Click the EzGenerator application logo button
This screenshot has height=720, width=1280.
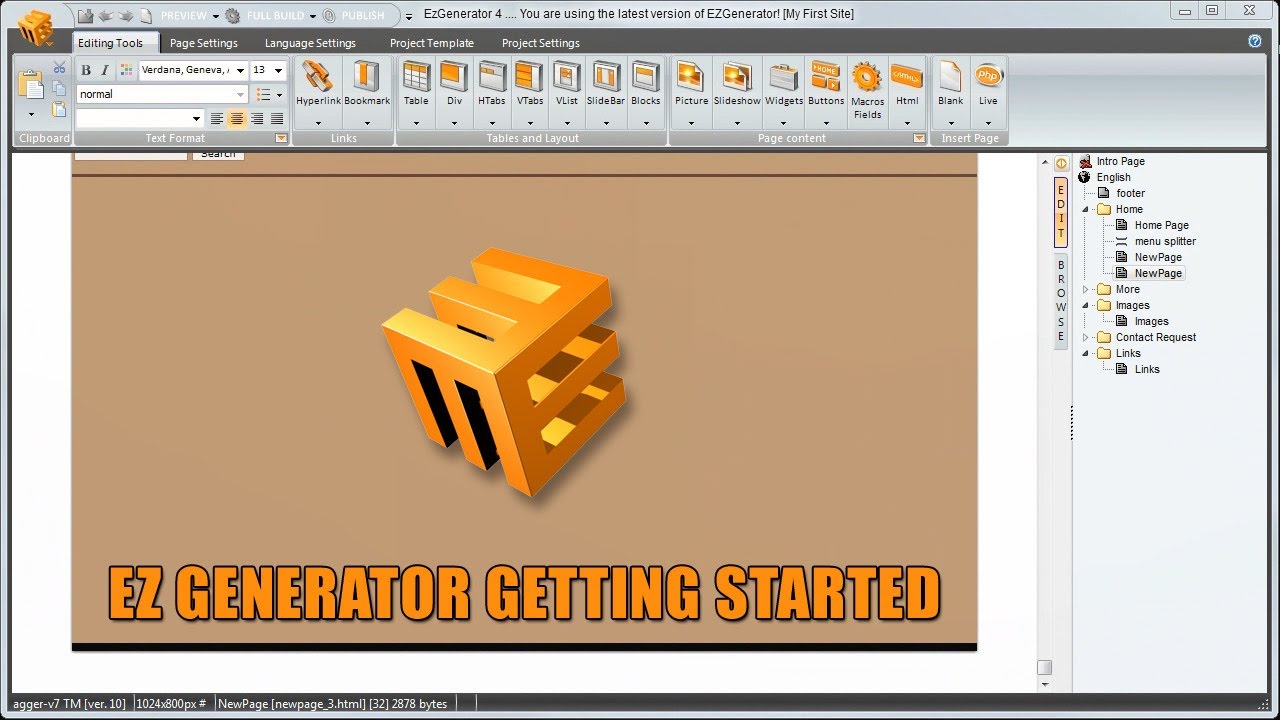click(x=36, y=28)
